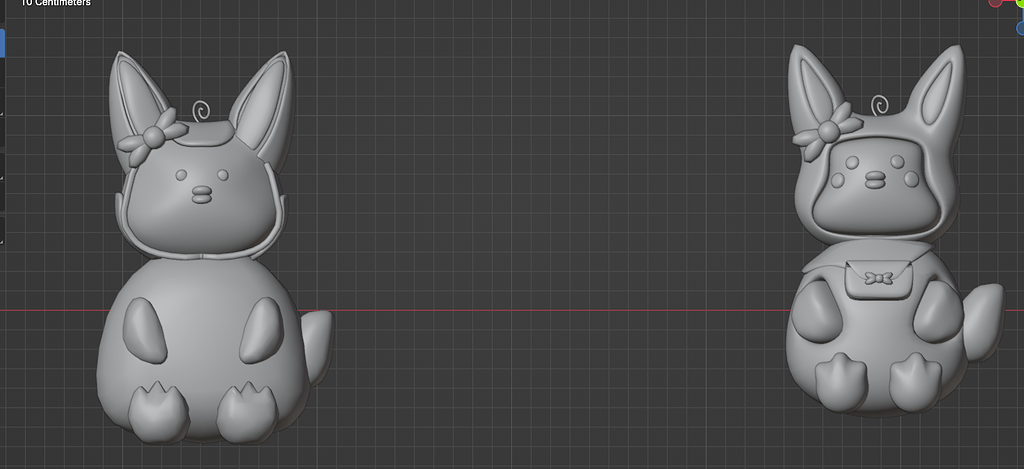Click the blue Z axis gizmo handle
Screen dimensions: 1024x469
pos(1020,28)
